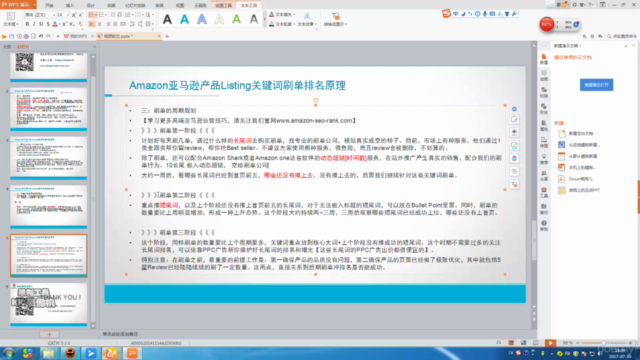The width and height of the screenshot is (640, 360).
Task: Decrease font size
Action: (80, 15)
